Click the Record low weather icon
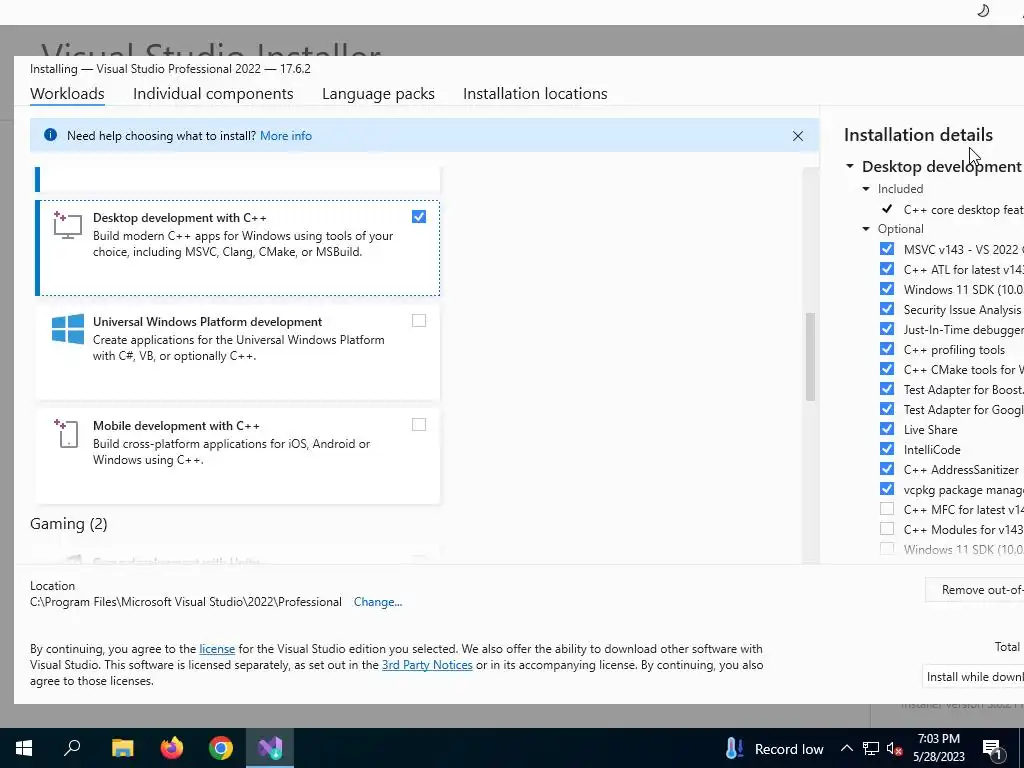This screenshot has width=1024, height=768. [734, 748]
